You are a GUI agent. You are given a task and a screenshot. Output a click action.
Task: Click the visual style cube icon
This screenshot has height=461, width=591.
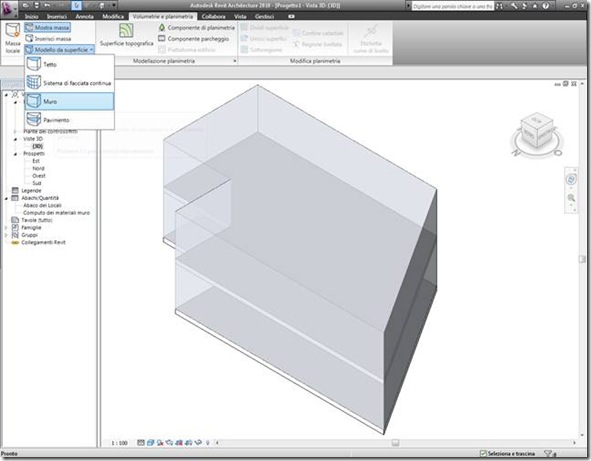pos(150,443)
